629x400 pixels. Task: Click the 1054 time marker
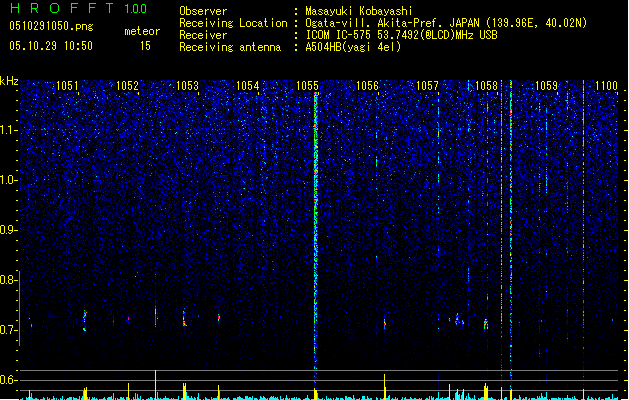click(x=248, y=86)
